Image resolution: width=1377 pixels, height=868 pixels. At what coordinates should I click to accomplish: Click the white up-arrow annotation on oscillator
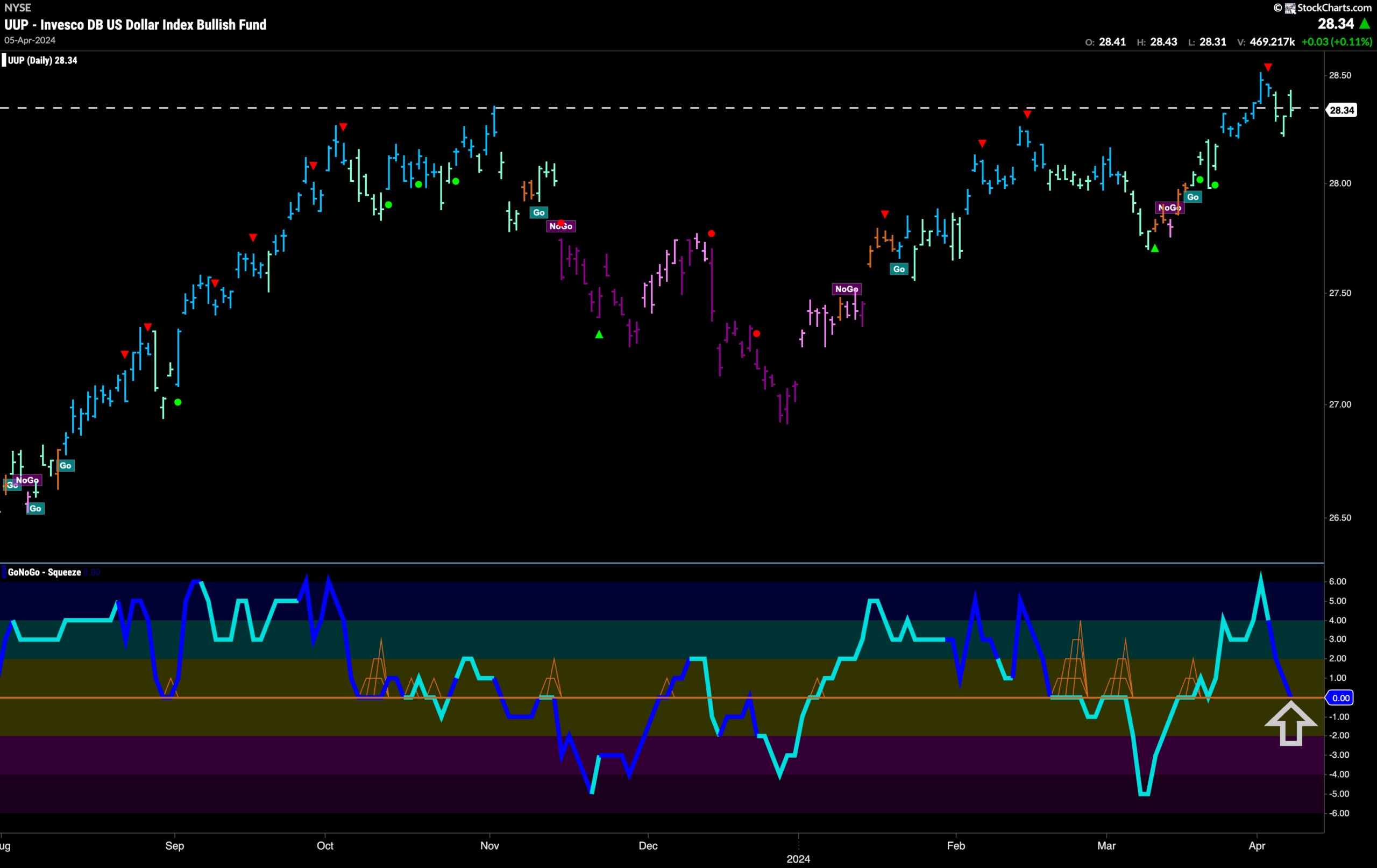click(x=1290, y=723)
